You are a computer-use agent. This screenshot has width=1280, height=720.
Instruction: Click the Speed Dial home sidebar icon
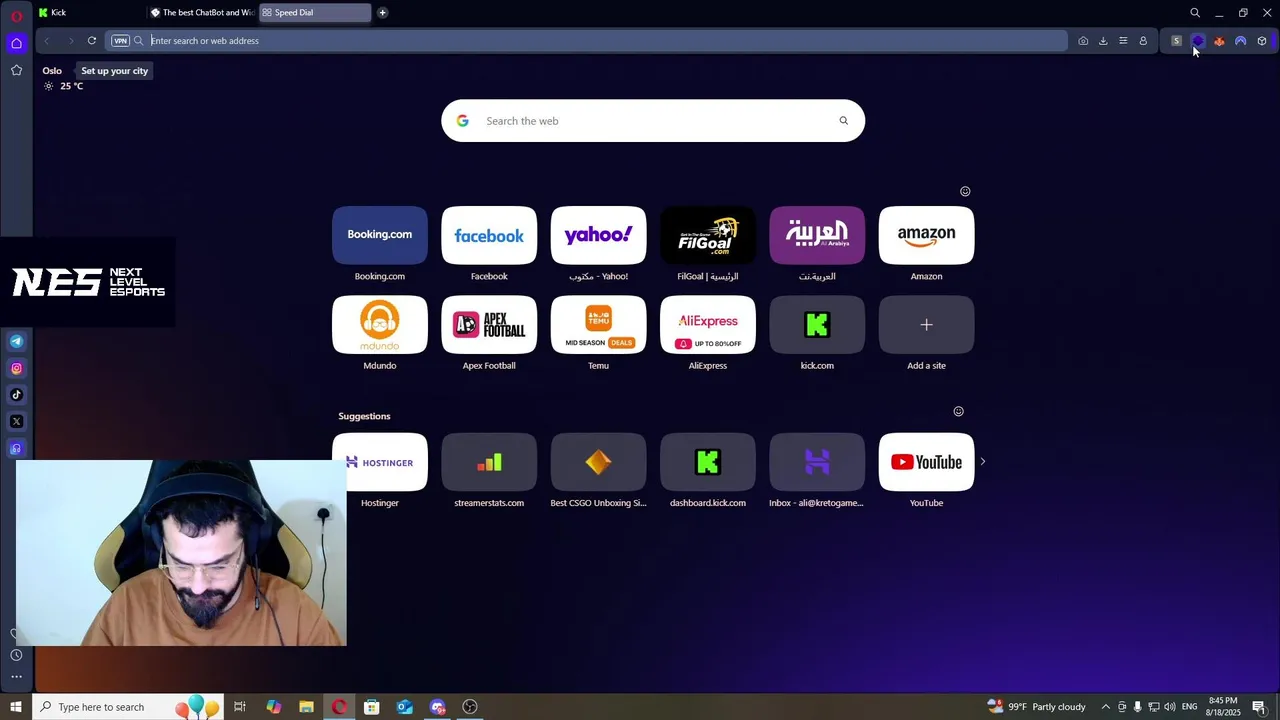(x=16, y=43)
